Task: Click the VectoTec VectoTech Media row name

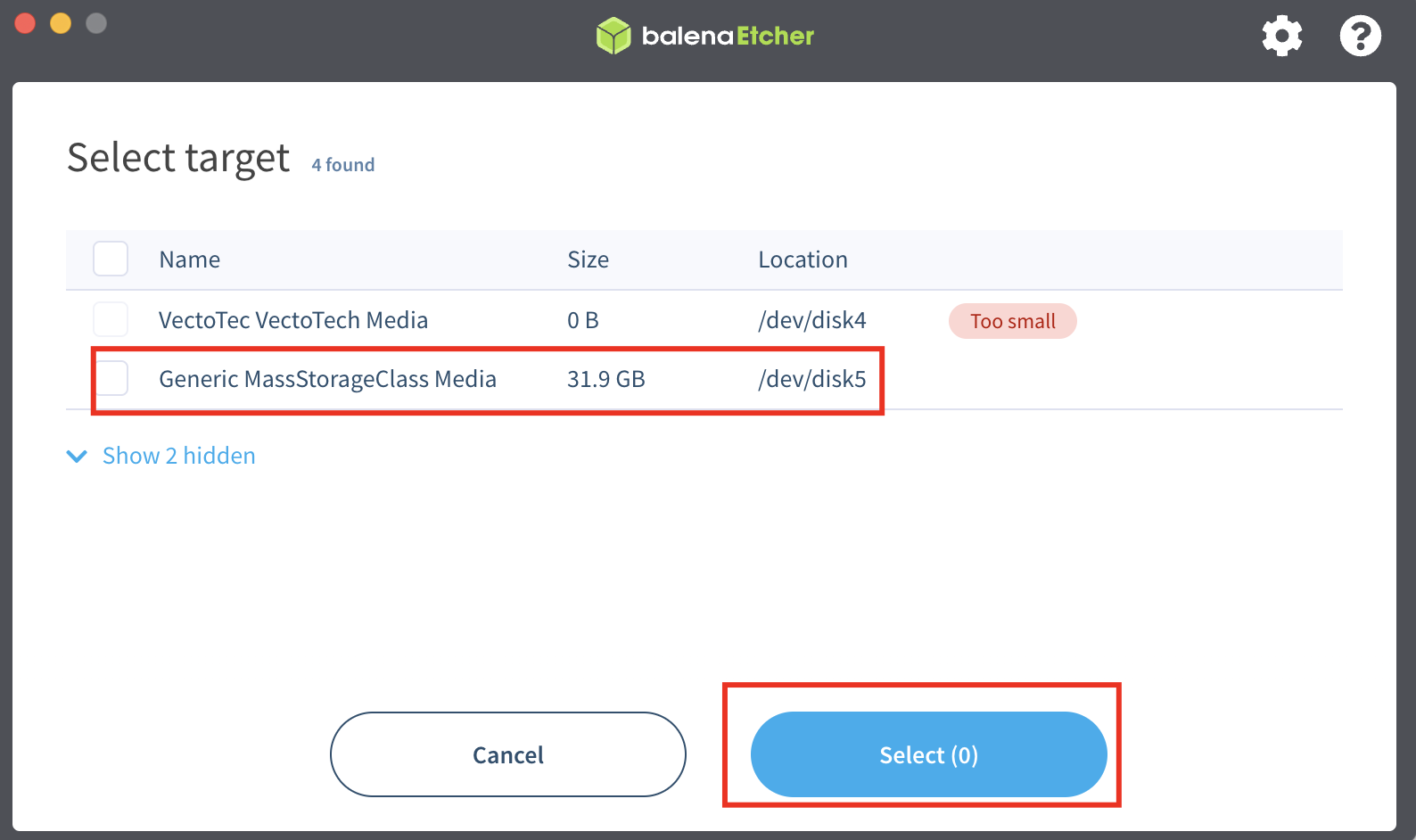Action: 293,320
